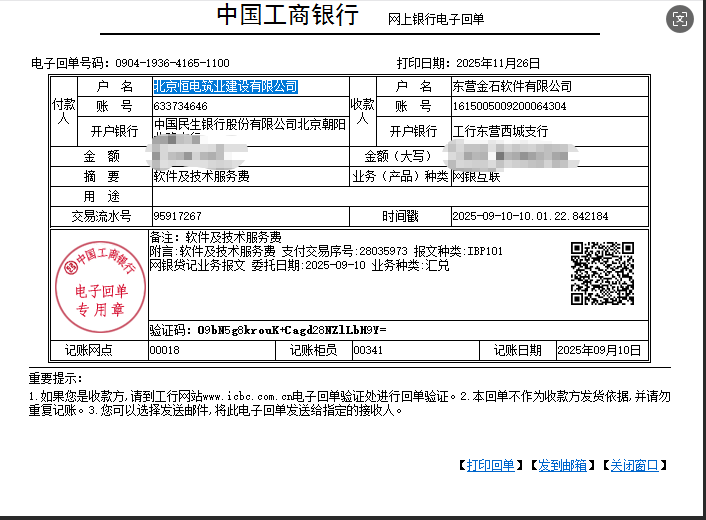Click the payee bank 工行东营西城支行
706x520 pixels.
click(500, 131)
